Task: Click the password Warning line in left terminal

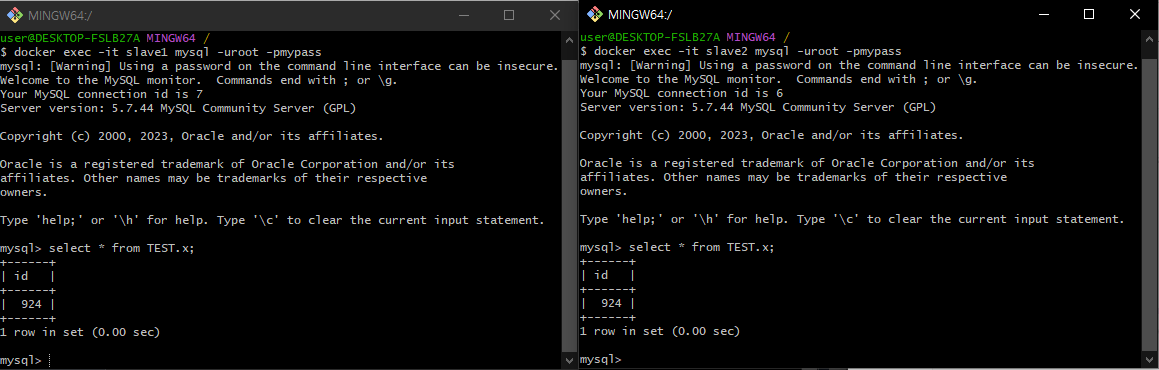Action: coord(279,66)
